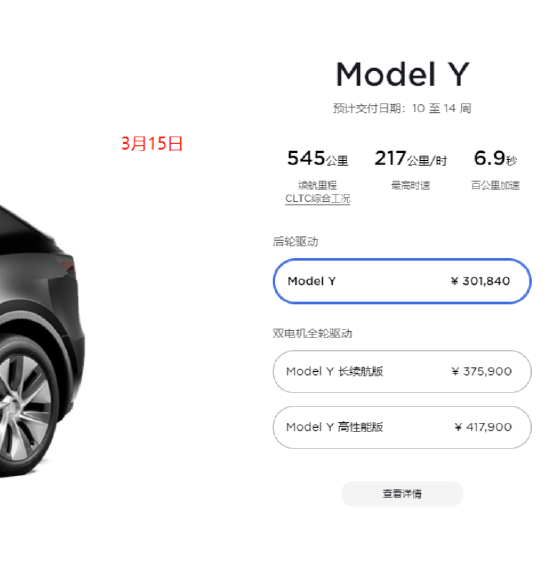550x579 pixels.
Task: Click the red 3月15日 date annotation
Action: coord(152,143)
